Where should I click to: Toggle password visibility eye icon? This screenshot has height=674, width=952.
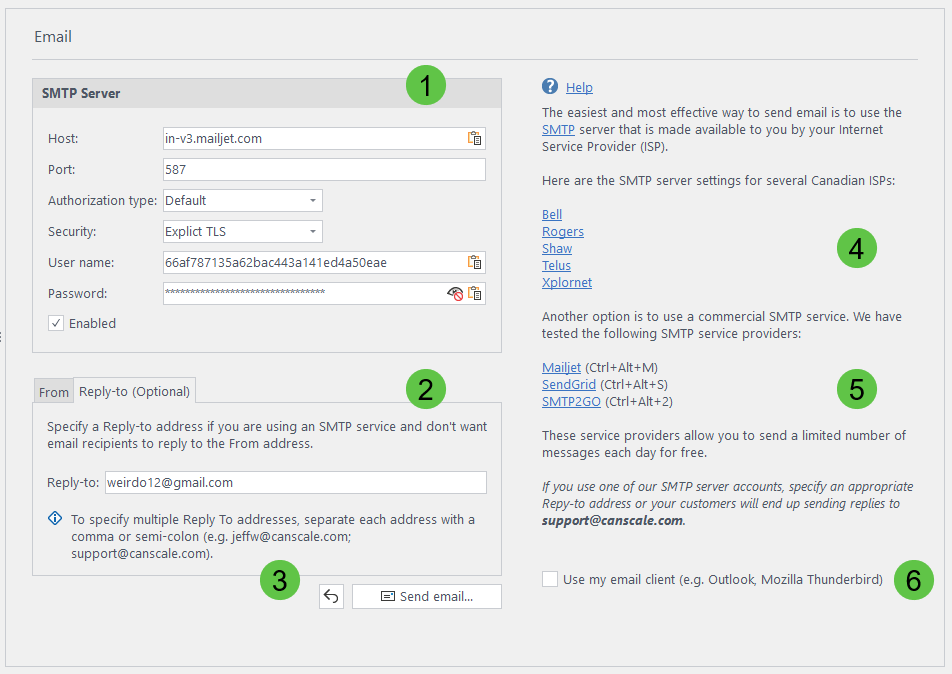pyautogui.click(x=456, y=294)
